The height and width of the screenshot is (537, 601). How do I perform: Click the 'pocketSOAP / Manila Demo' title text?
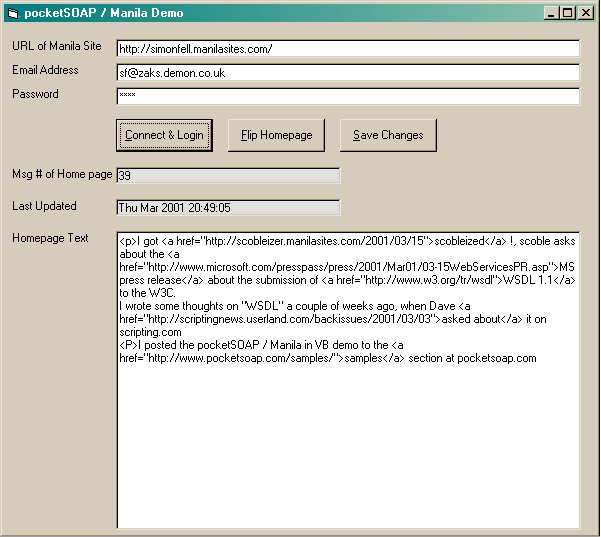[104, 13]
